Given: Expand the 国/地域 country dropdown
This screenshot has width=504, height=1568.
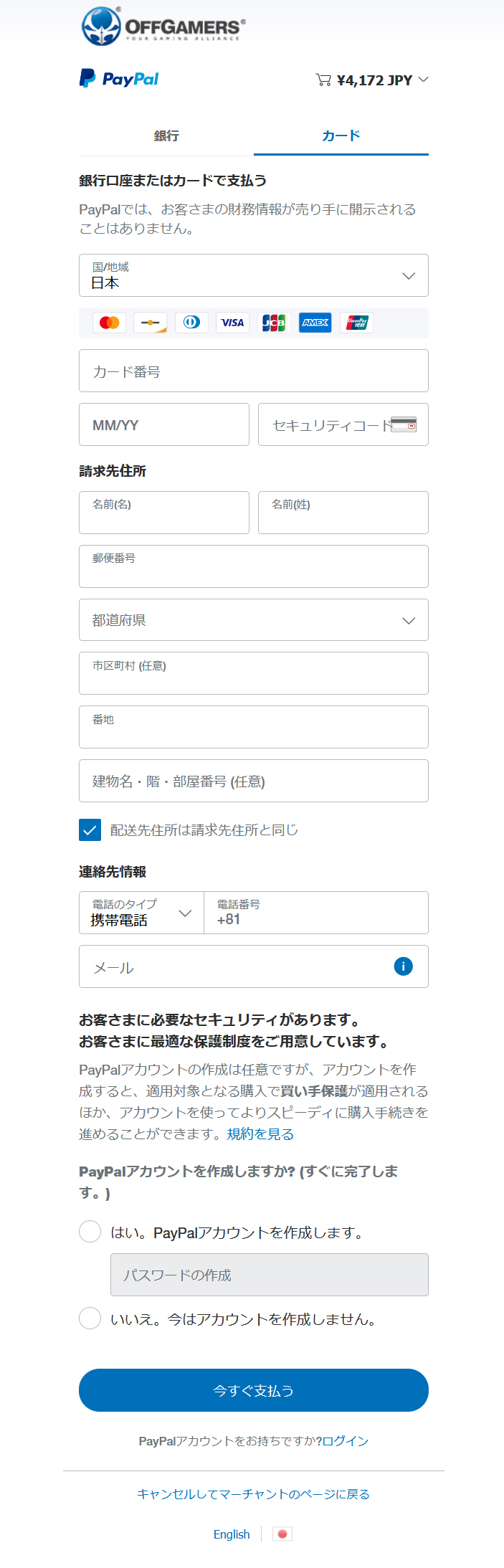Looking at the screenshot, I should (253, 275).
